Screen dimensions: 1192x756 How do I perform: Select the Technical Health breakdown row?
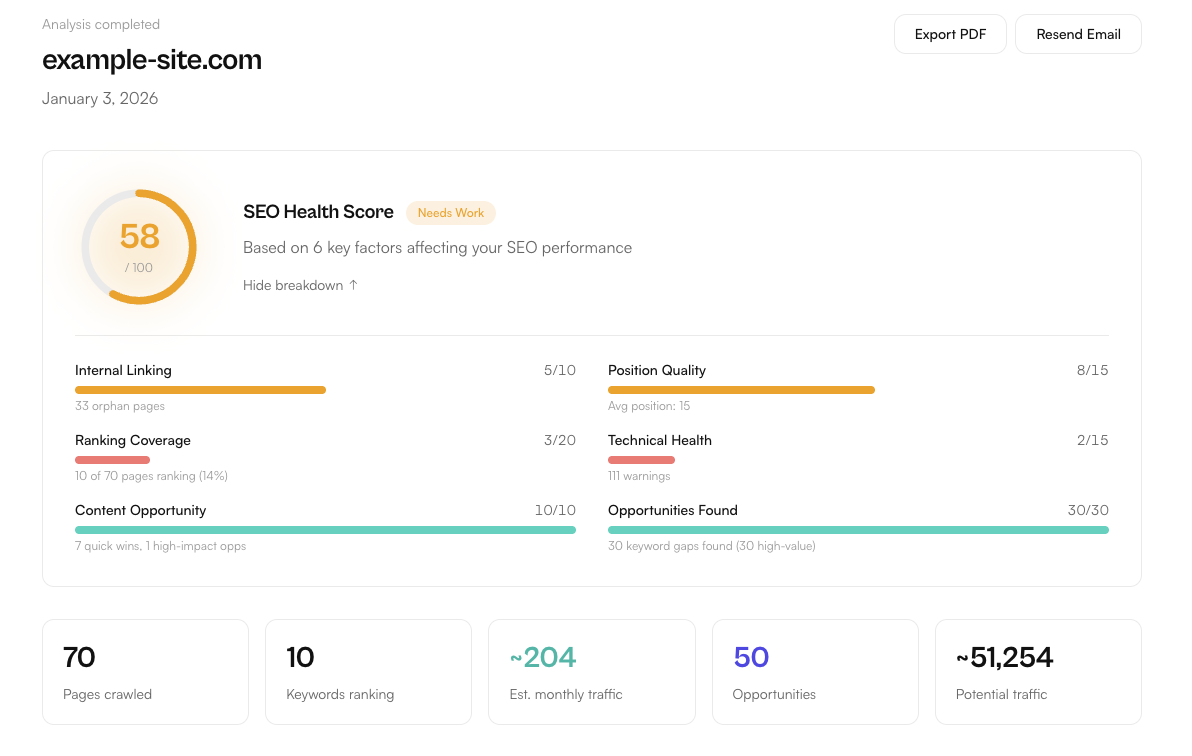point(660,440)
